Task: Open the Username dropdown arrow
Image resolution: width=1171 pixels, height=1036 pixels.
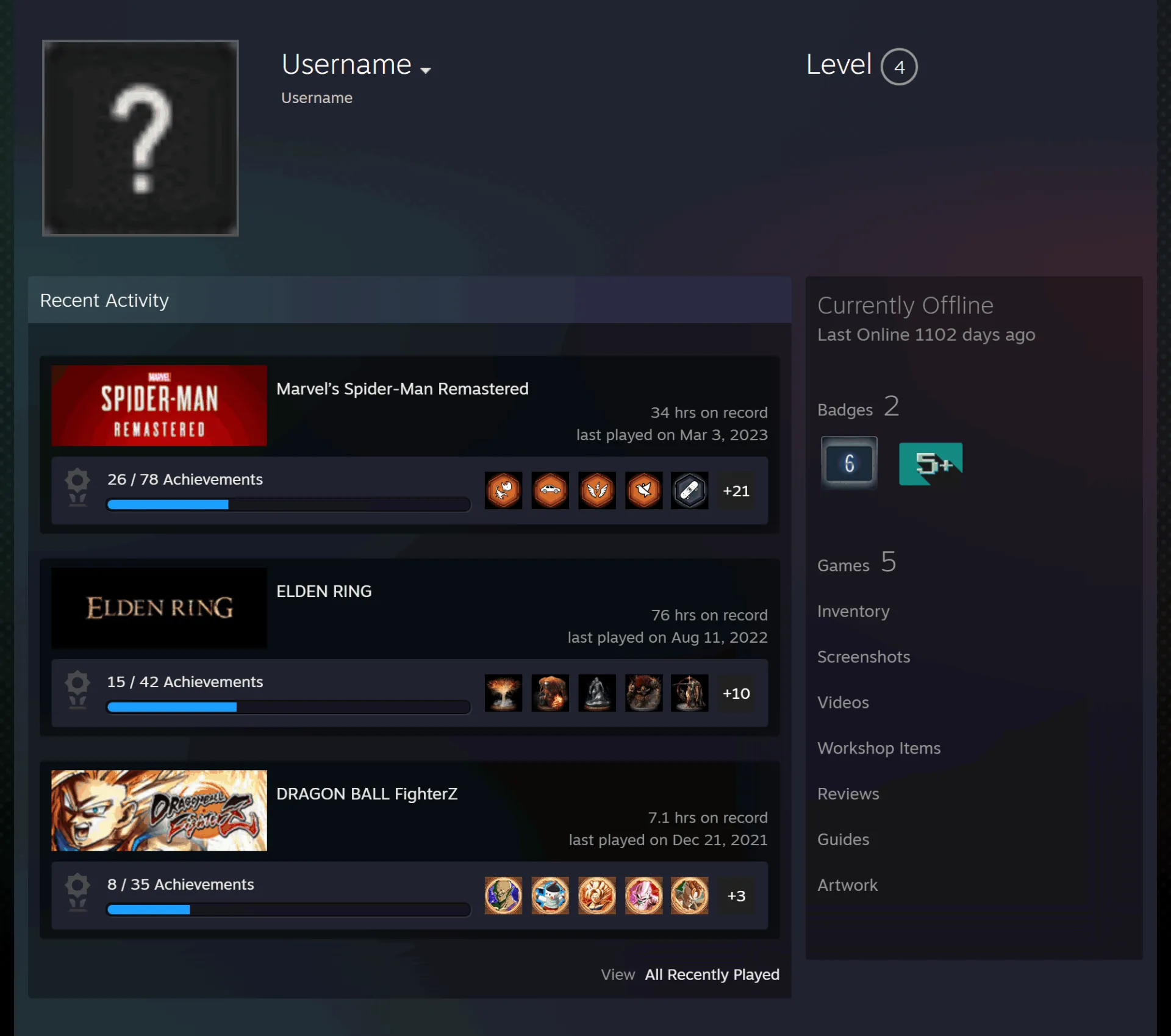Action: pyautogui.click(x=426, y=70)
